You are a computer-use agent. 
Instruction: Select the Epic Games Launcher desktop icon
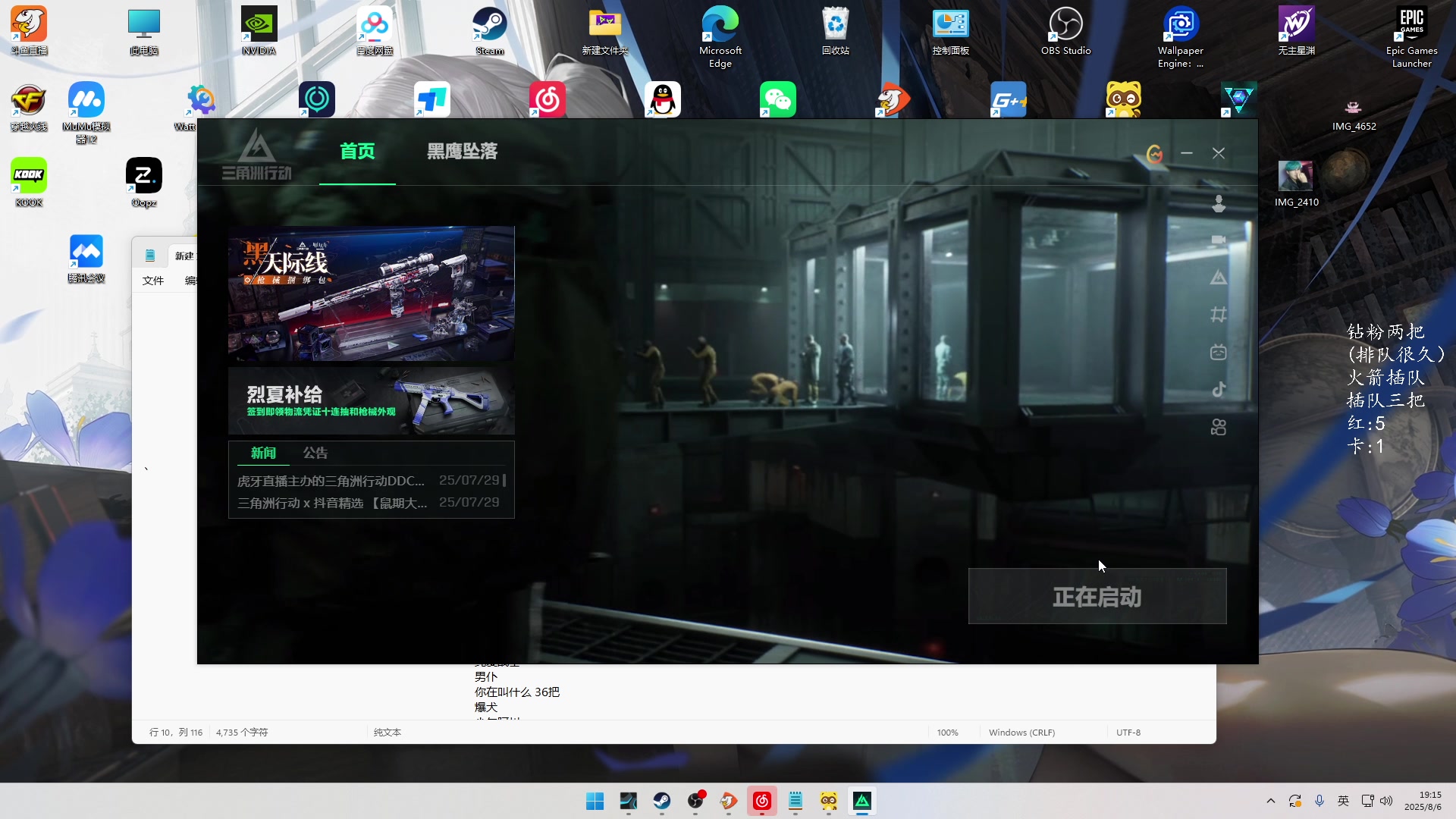click(1411, 36)
